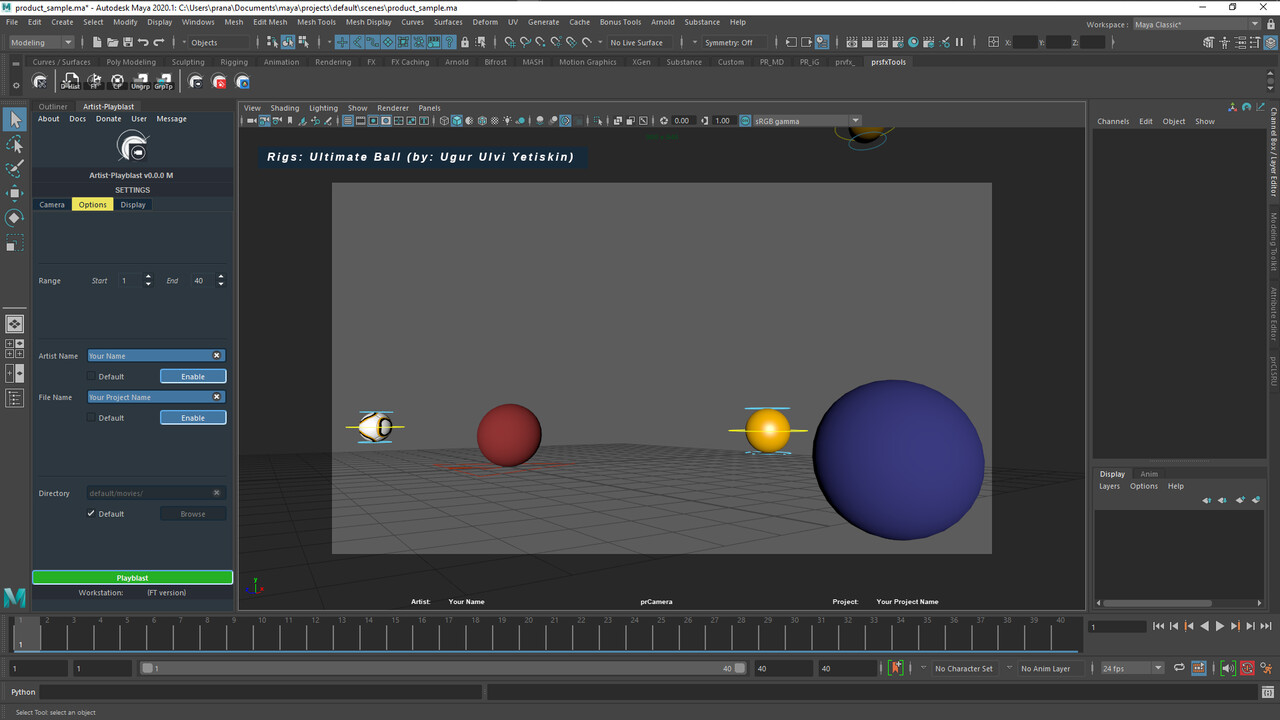
Task: Switch to the Rigging shelf tab
Action: click(x=234, y=62)
